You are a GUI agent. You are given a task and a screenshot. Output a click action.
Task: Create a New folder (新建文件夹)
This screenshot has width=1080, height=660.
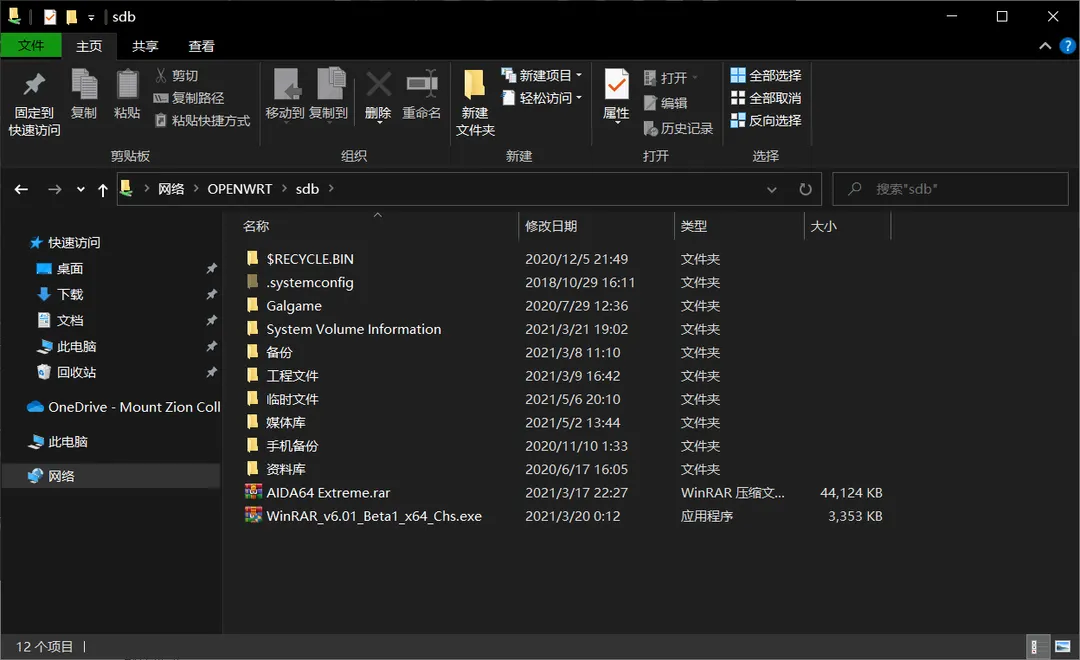[x=475, y=102]
